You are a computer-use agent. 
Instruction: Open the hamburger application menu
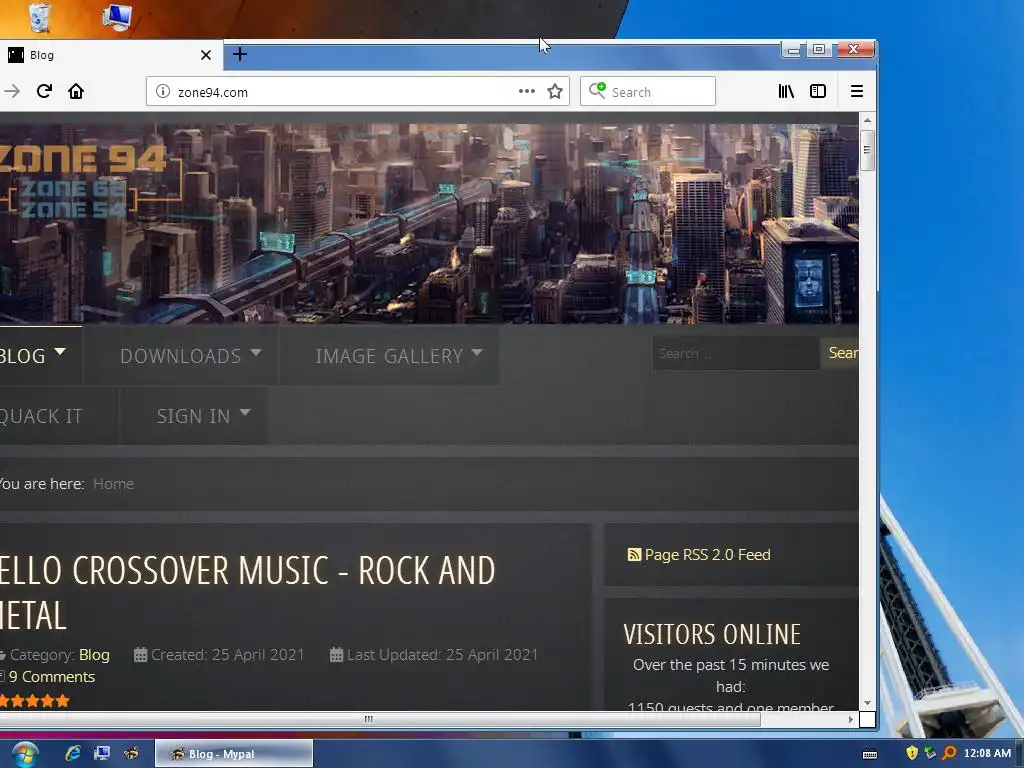tap(857, 91)
